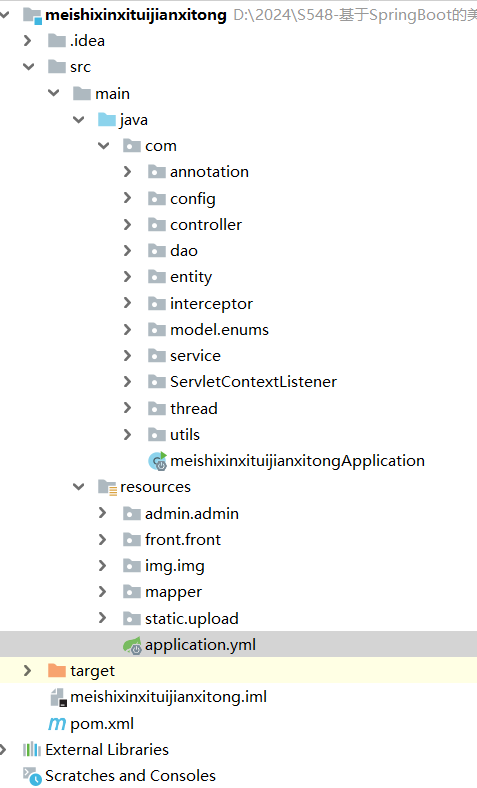Click the meishixinxituijianxitong.iml file icon
Image resolution: width=477 pixels, height=788 pixels.
[x=58, y=698]
